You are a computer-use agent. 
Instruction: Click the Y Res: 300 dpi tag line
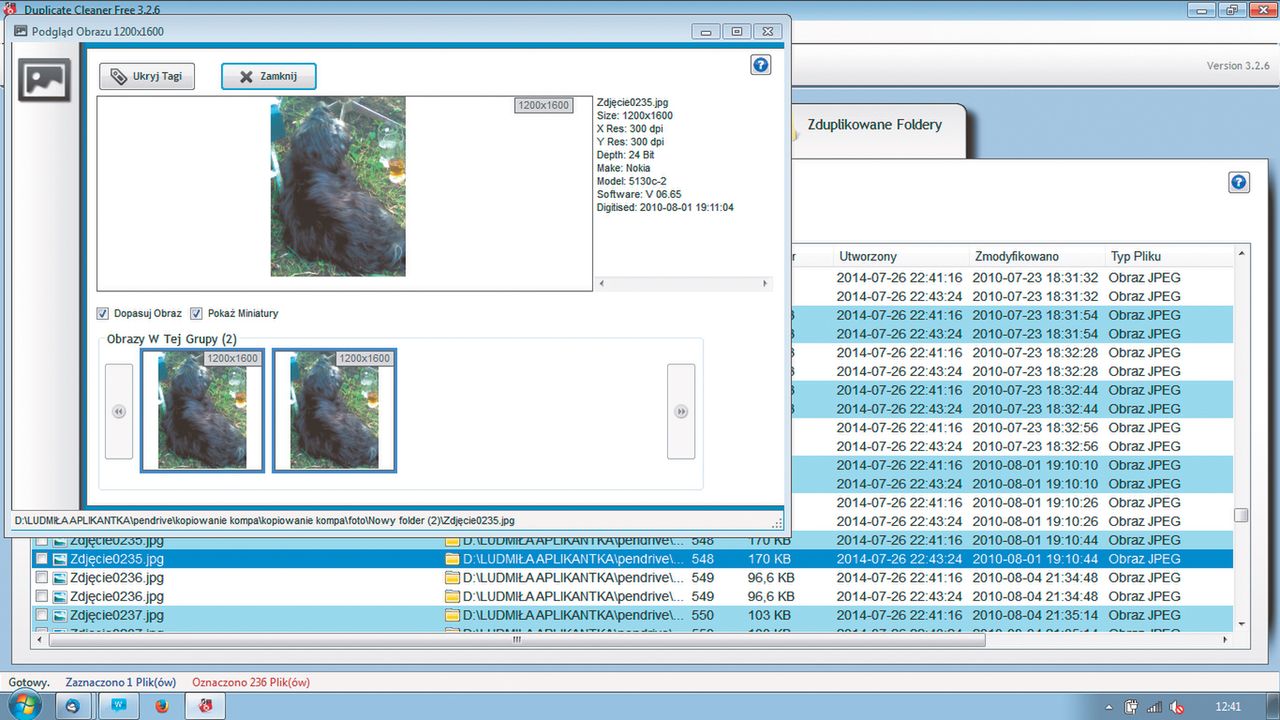(630, 142)
